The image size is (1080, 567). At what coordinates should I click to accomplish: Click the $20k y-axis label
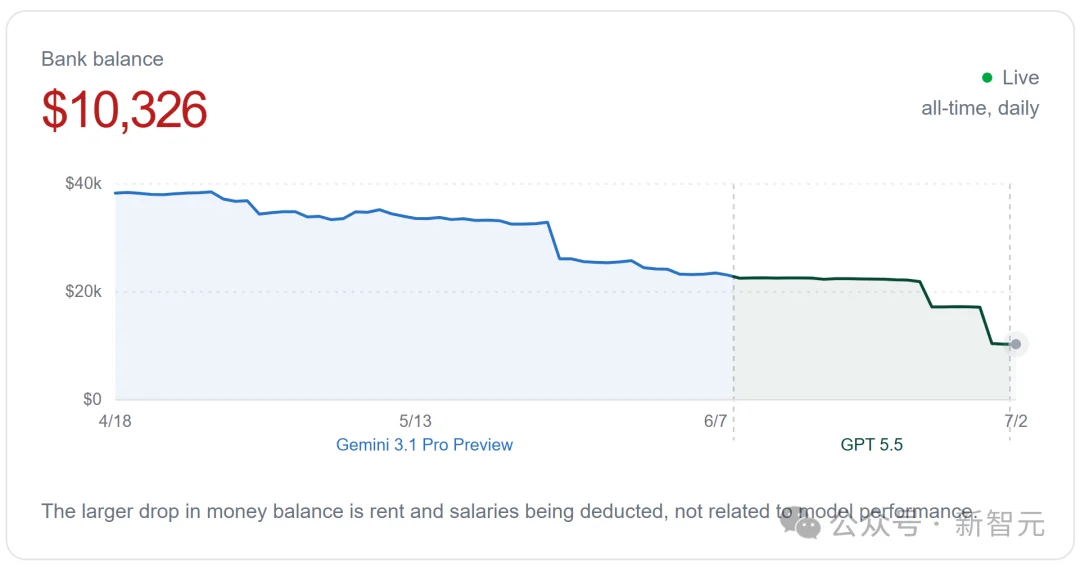(x=83, y=291)
